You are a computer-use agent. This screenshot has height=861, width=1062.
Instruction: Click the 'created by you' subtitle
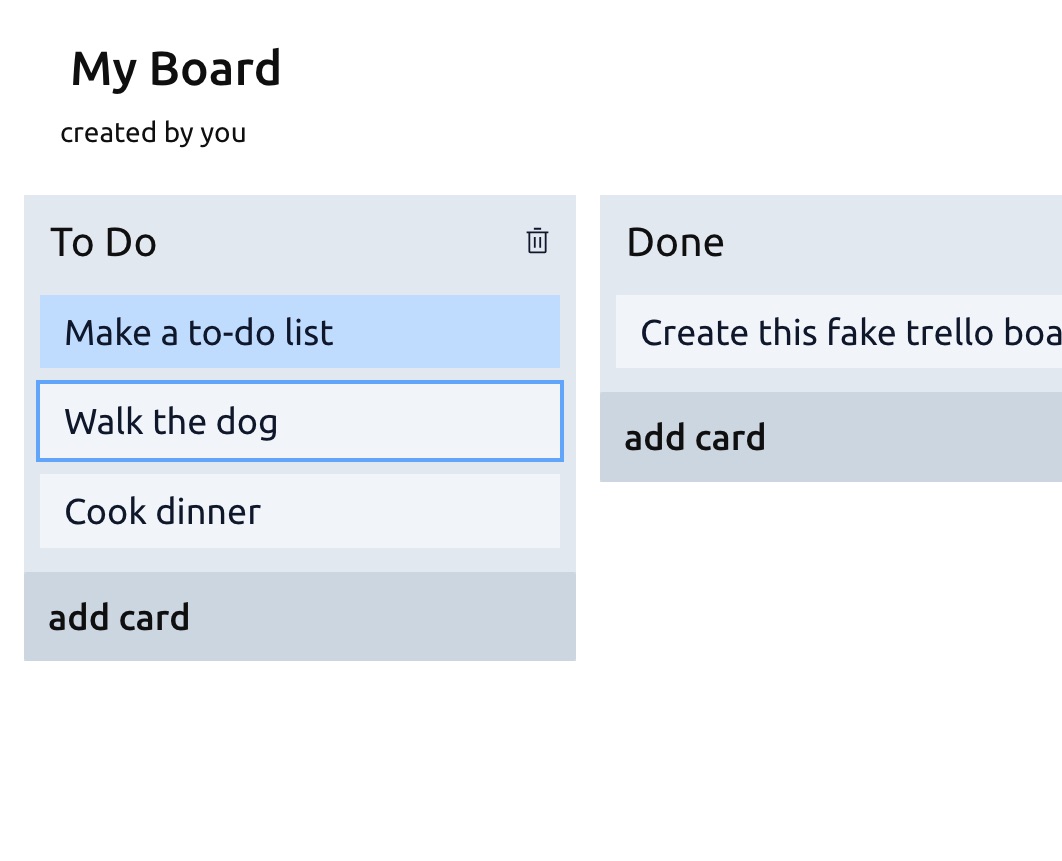pos(153,133)
